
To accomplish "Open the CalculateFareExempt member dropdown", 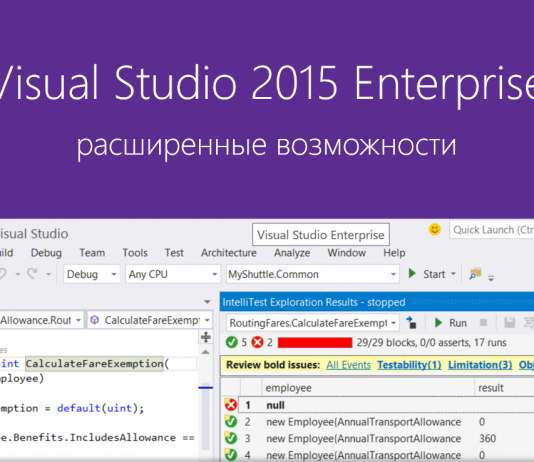I will tap(150, 320).
